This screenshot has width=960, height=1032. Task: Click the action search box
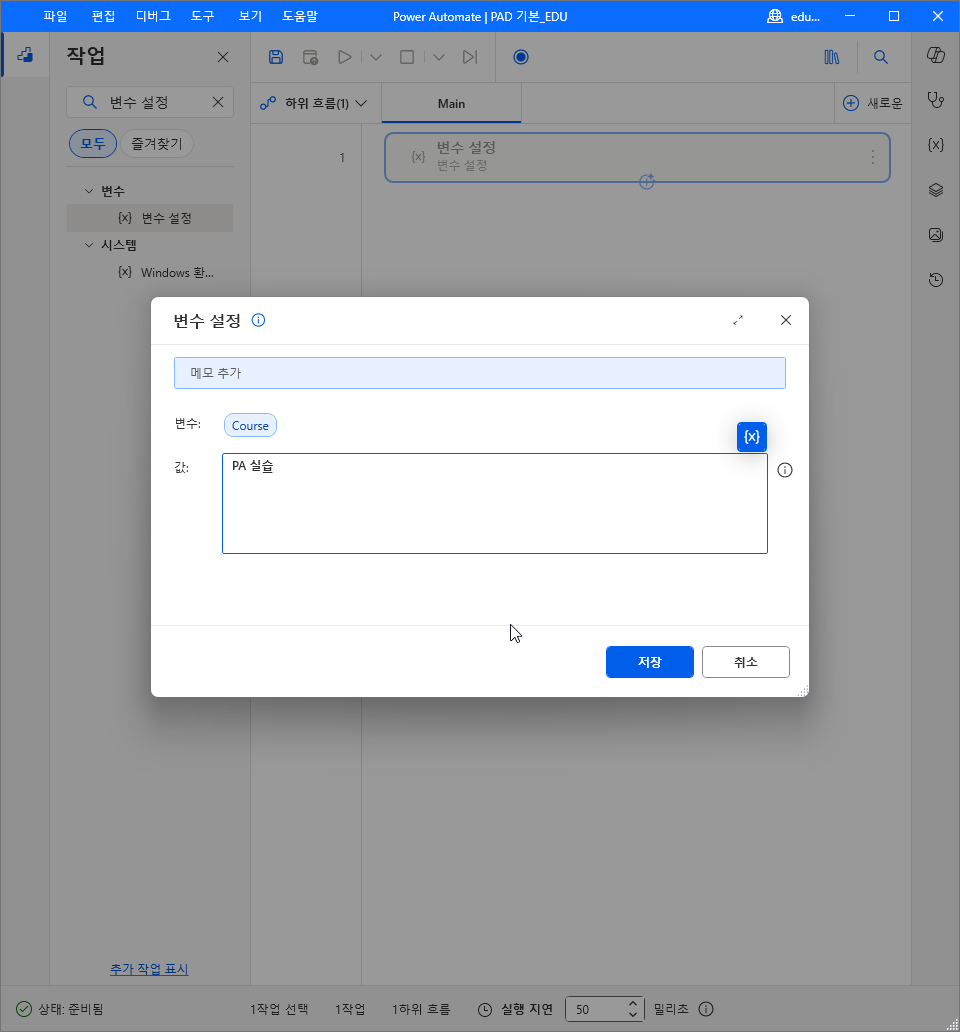point(150,102)
